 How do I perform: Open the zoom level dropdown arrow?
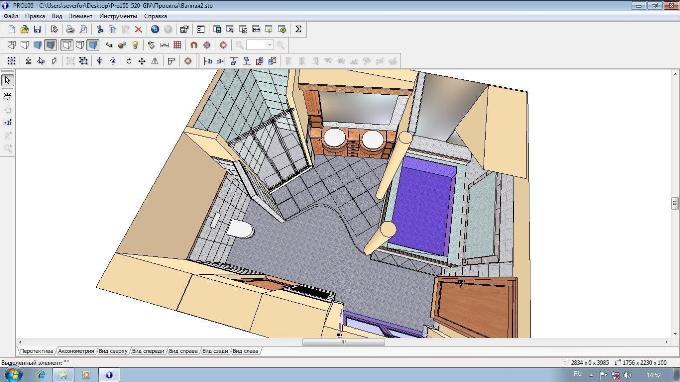pos(270,45)
